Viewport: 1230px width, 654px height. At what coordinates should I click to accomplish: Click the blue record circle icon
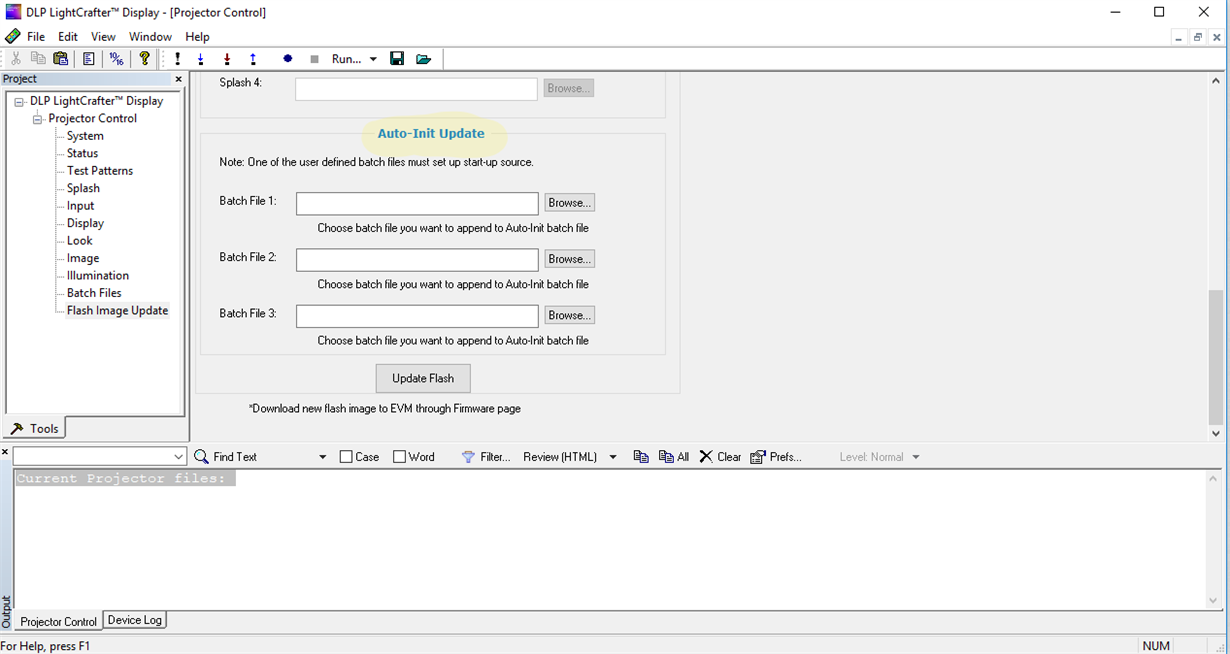tap(287, 59)
